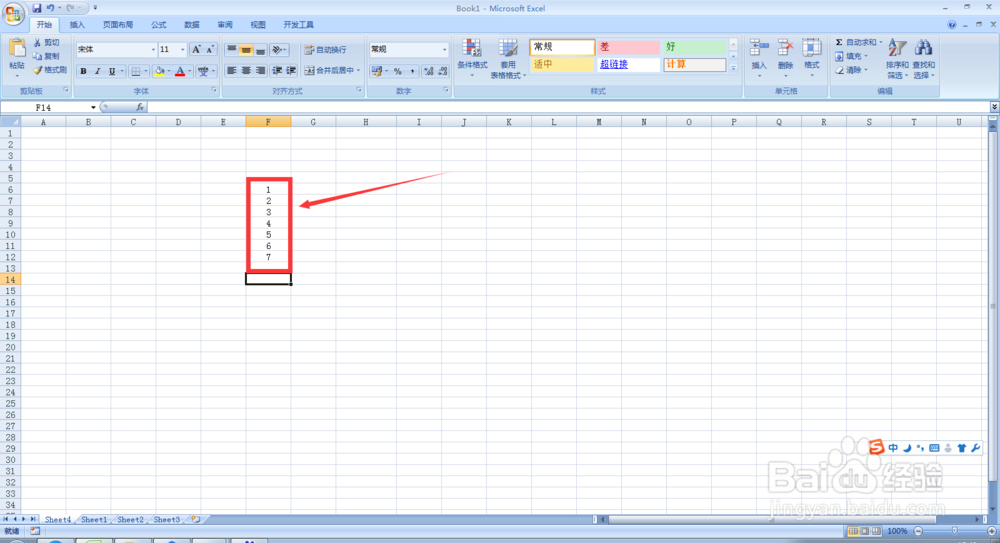Switch to the 公式 ribbon tab

point(159,25)
